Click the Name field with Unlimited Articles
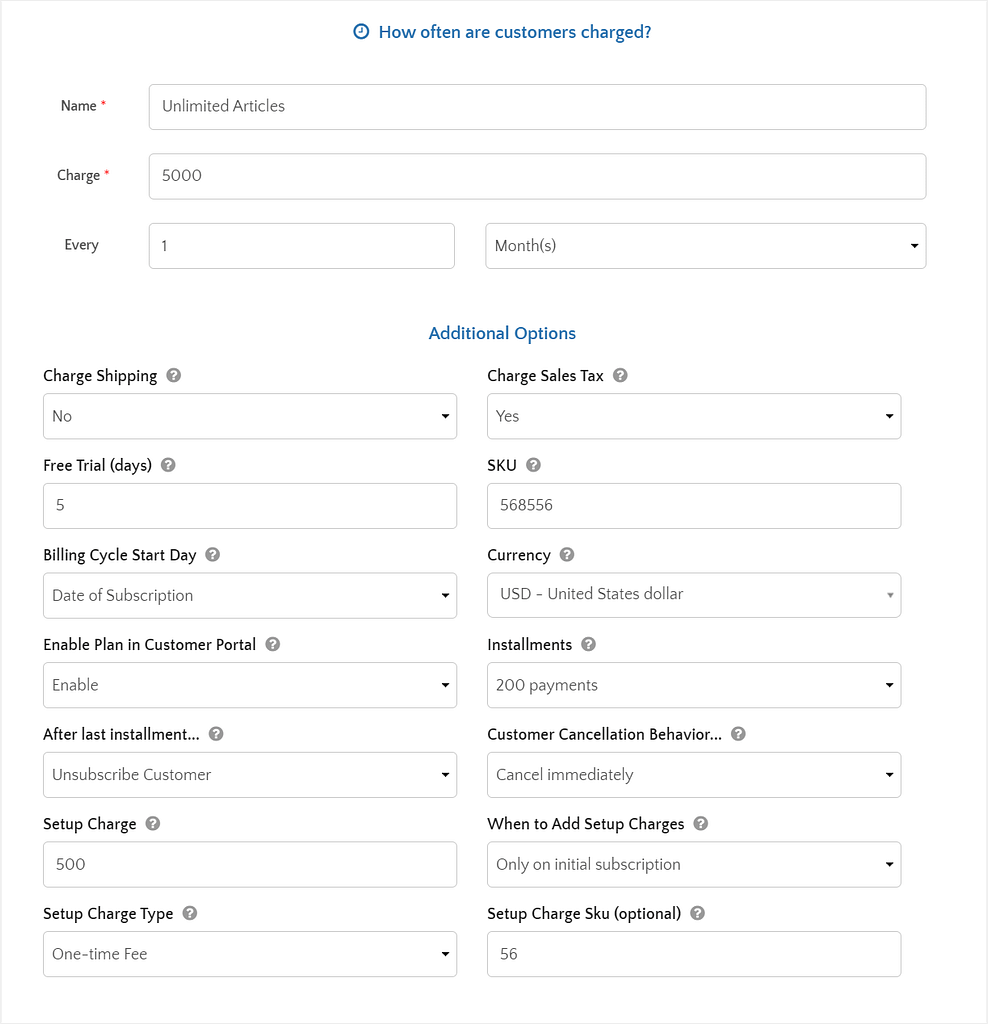The height and width of the screenshot is (1024, 988). 537,107
